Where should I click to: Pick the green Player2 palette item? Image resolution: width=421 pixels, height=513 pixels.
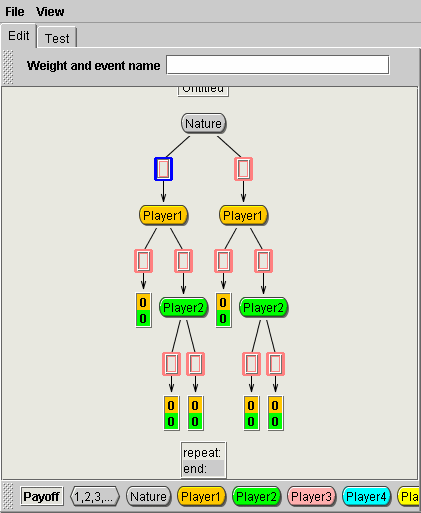pyautogui.click(x=256, y=496)
